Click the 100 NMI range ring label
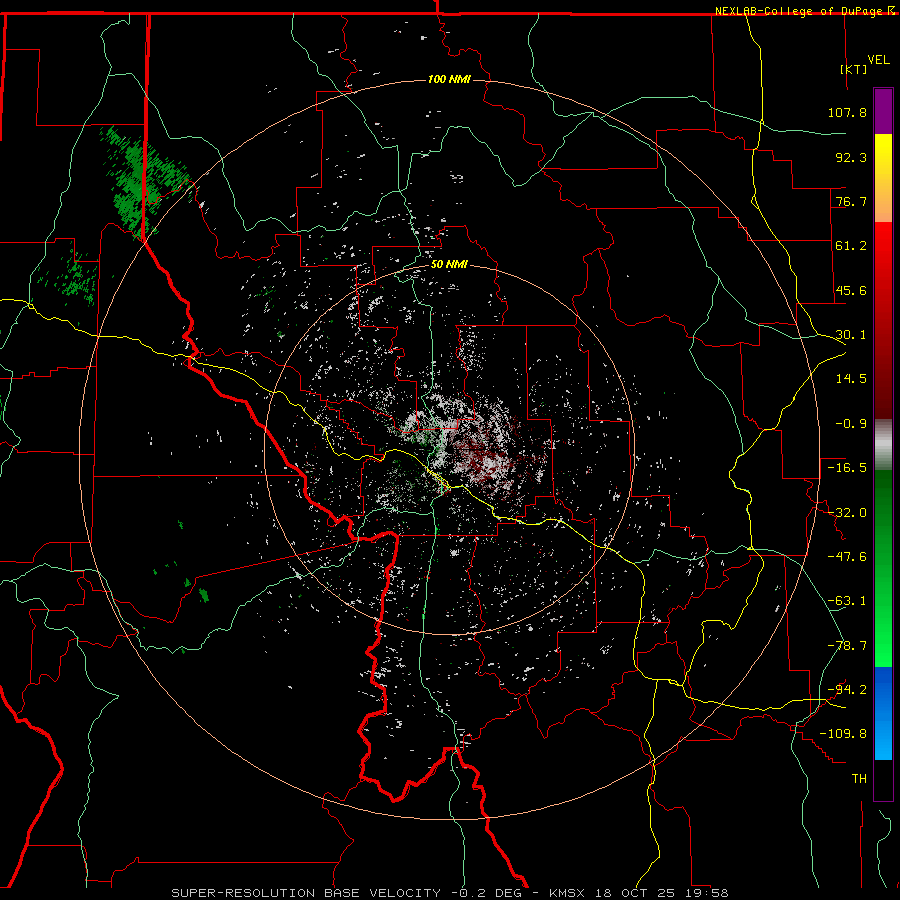This screenshot has height=900, width=900. pos(449,79)
